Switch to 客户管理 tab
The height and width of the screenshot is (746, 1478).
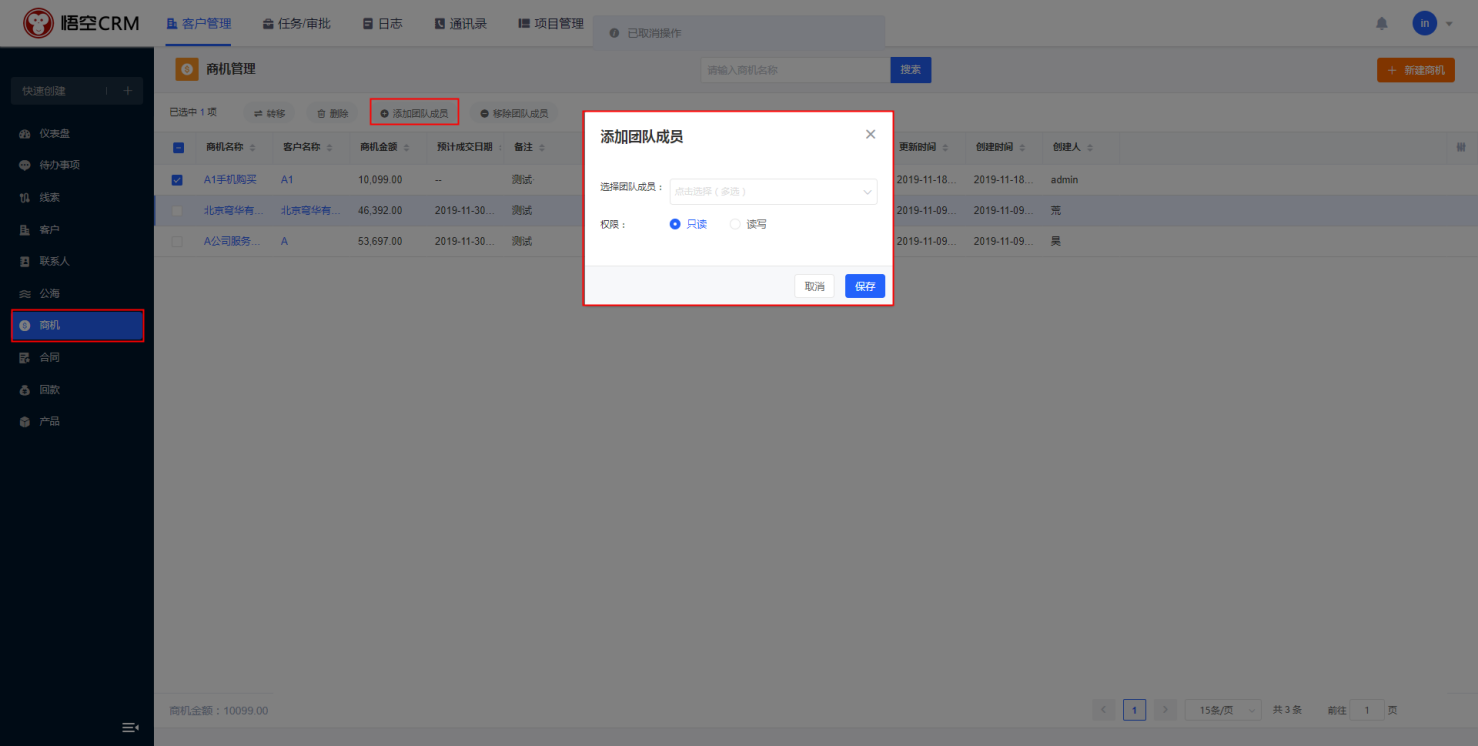(198, 23)
